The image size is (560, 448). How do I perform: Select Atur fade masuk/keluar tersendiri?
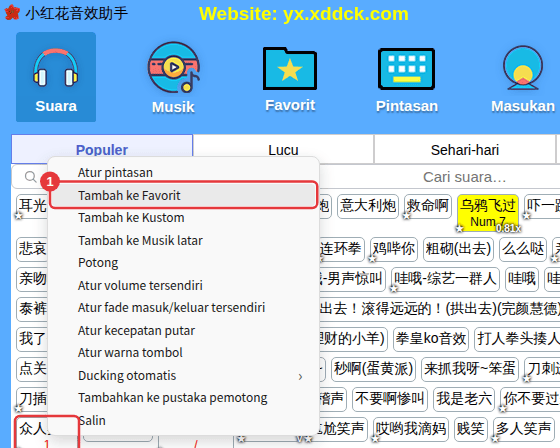(183, 308)
